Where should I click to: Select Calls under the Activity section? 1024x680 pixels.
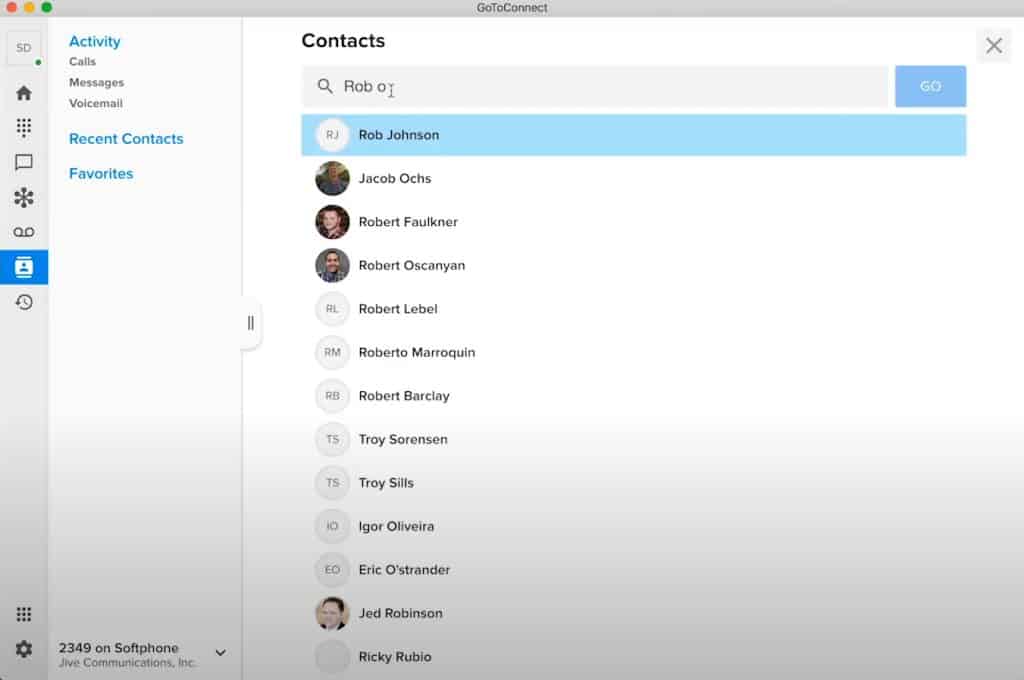(x=82, y=61)
